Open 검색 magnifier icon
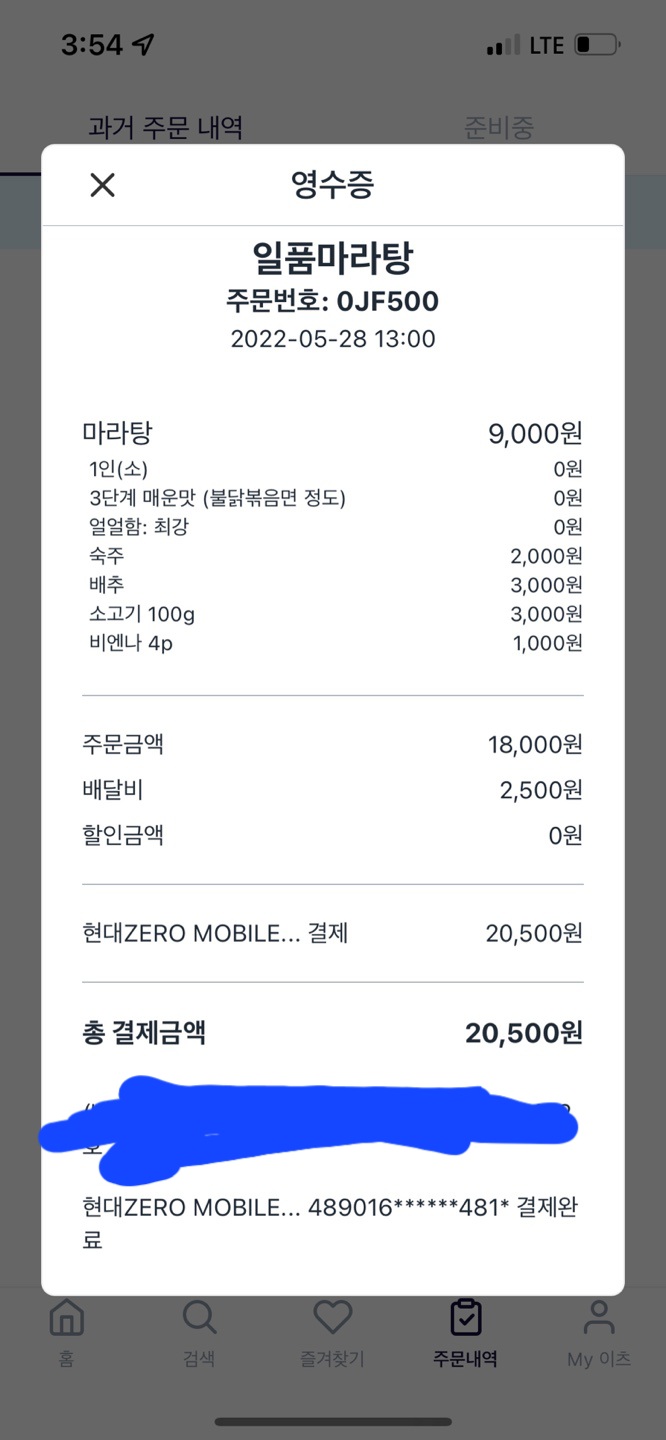666x1440 pixels. coord(199,1318)
